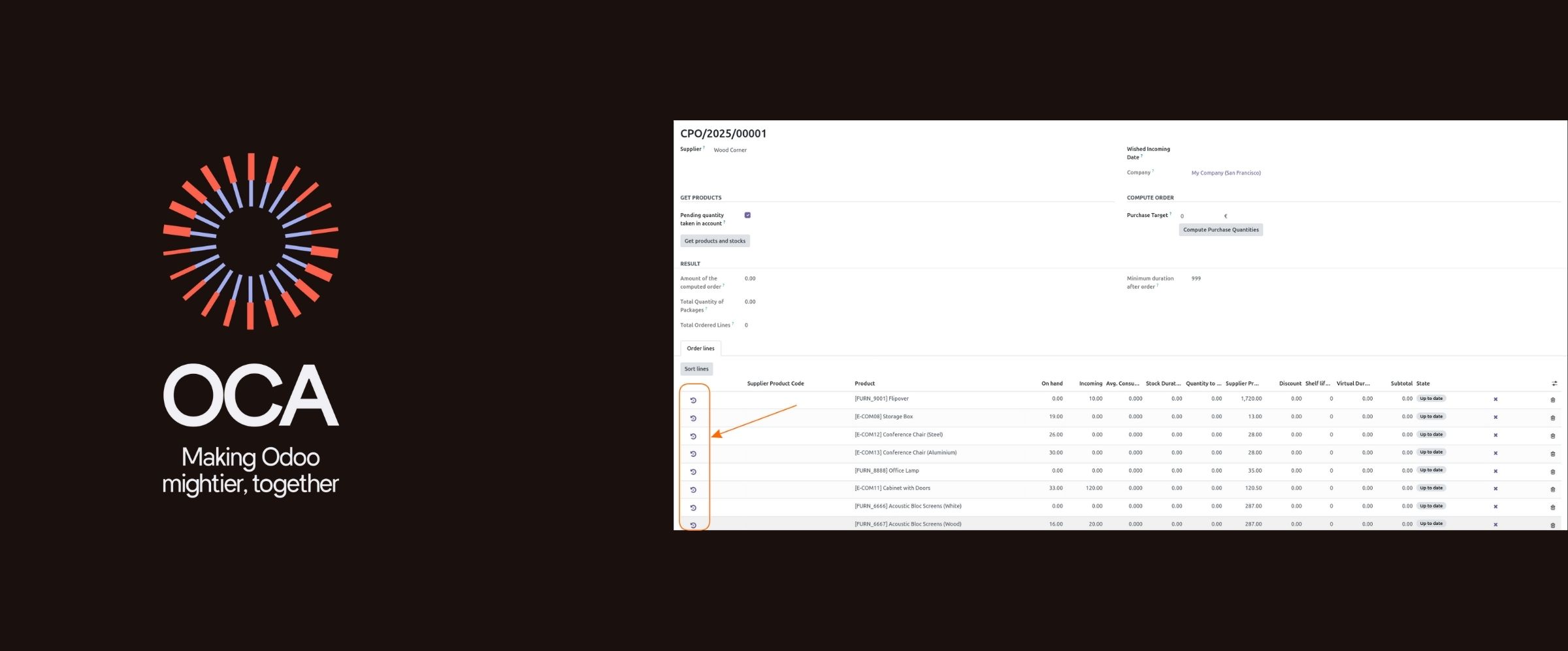Click history icon for Storage Box line
Viewport: 1568px width, 651px height.
click(693, 418)
